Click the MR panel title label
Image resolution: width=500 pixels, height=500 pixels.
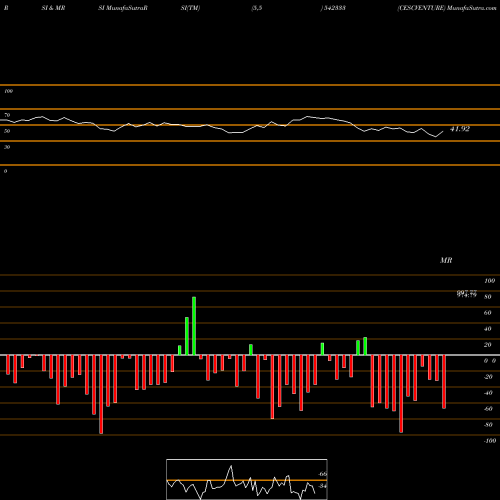pyautogui.click(x=446, y=260)
